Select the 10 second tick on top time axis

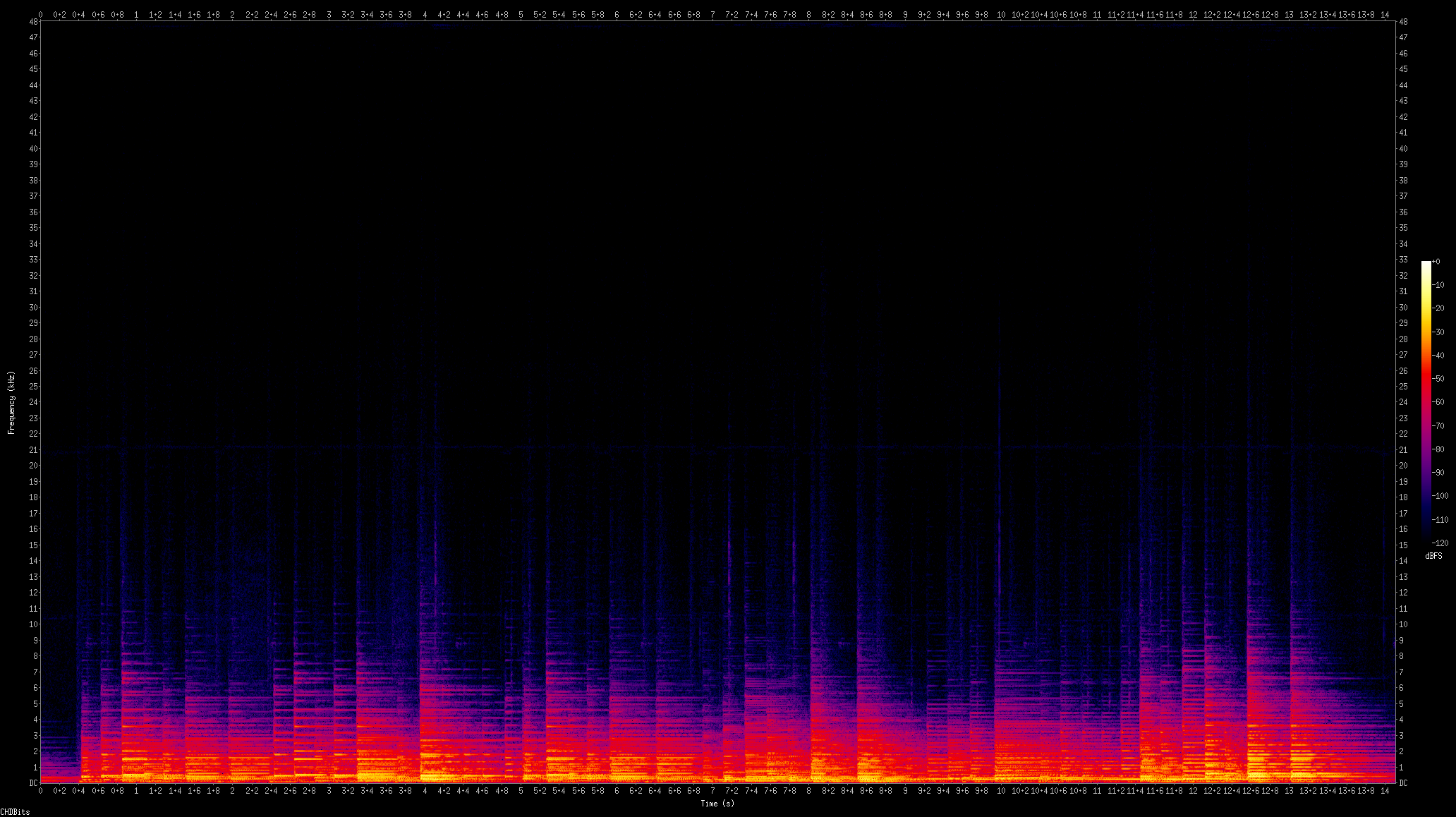coord(1000,15)
